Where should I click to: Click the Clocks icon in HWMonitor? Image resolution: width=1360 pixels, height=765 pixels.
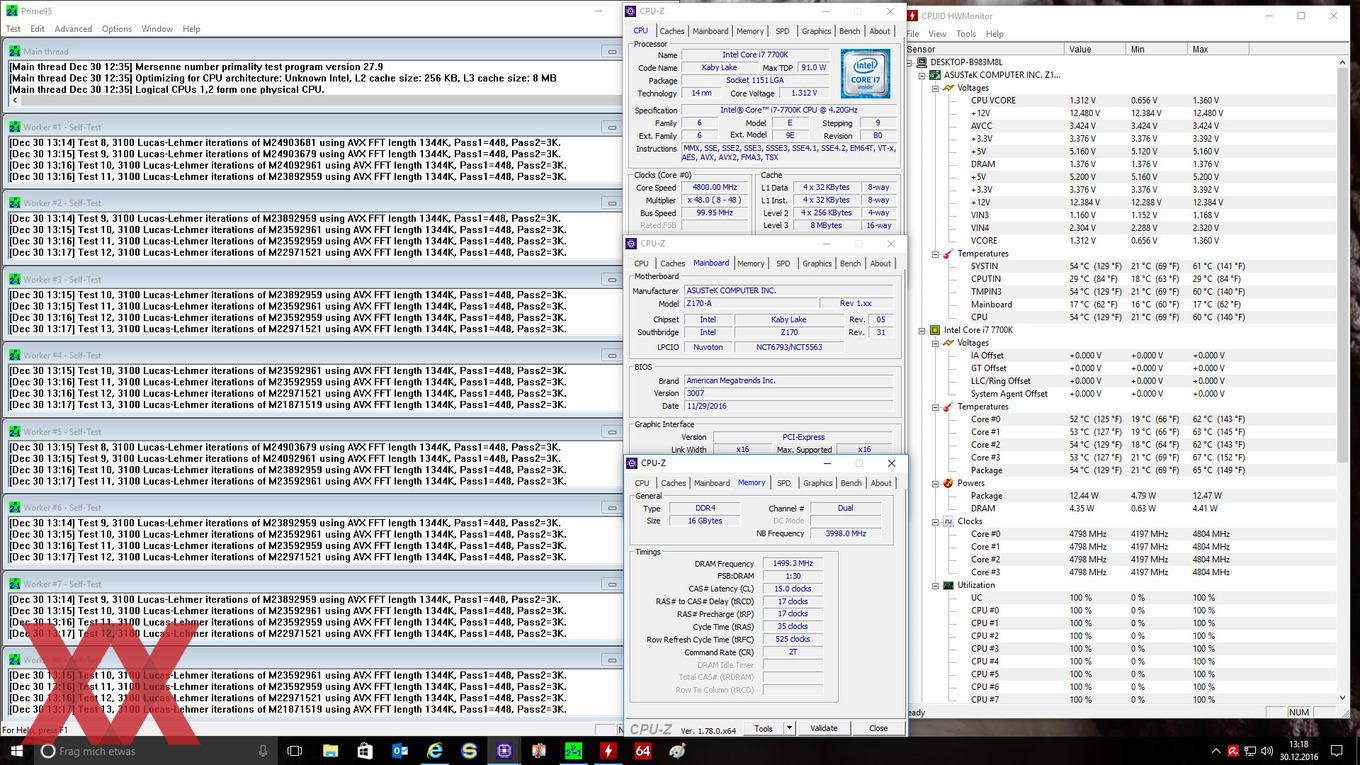click(948, 521)
